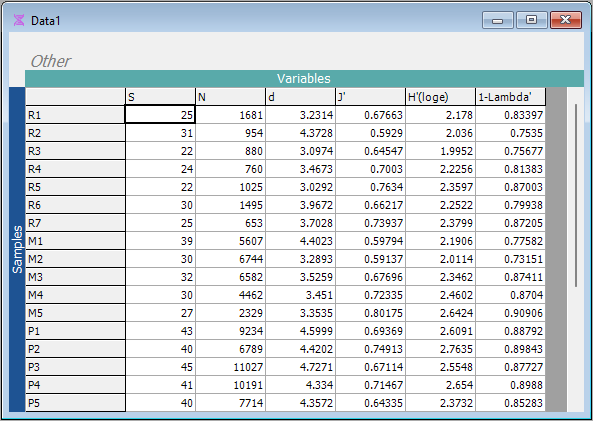Click cell with d value 4.7271
The height and width of the screenshot is (421, 593).
tap(300, 367)
